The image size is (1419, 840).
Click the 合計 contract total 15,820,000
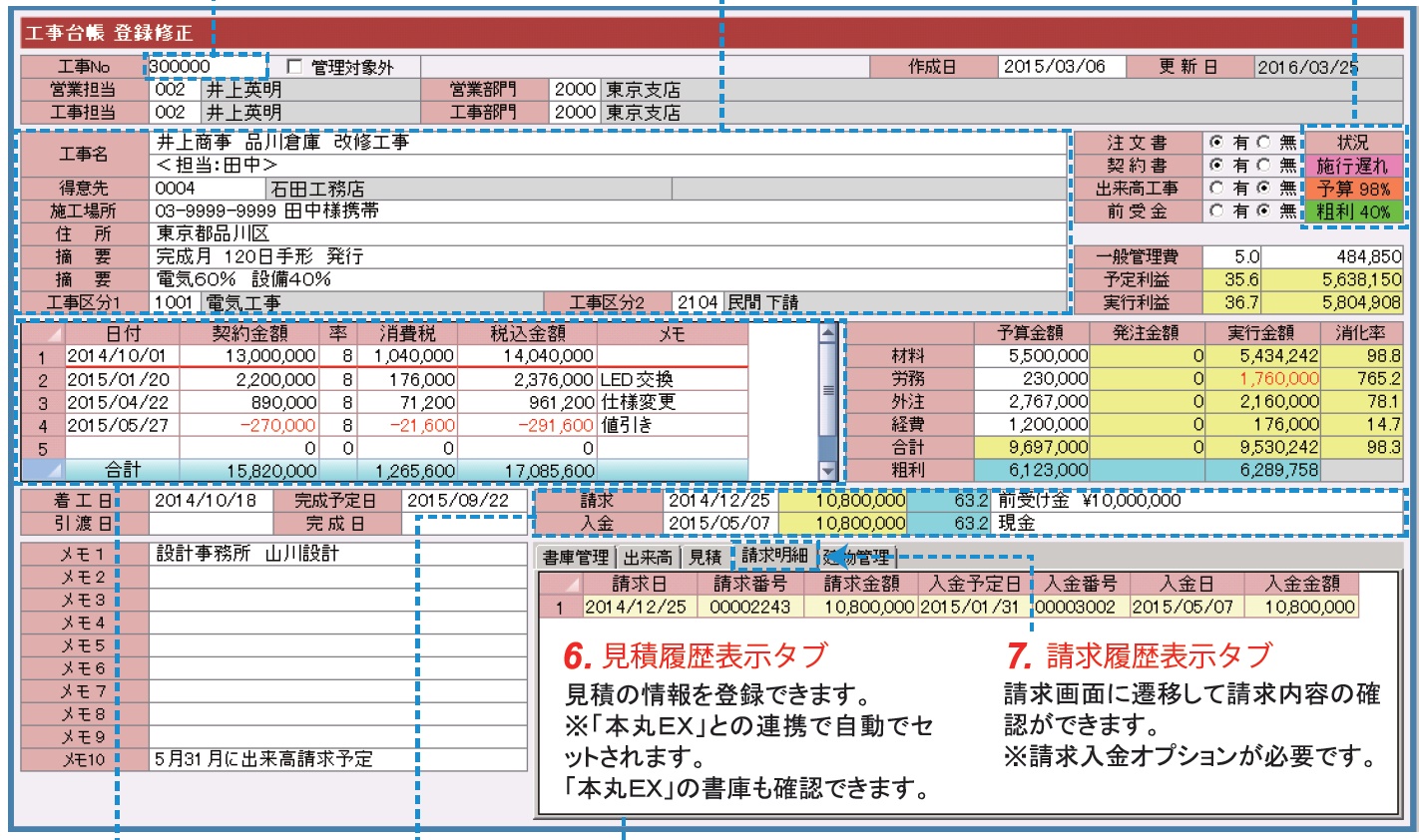coord(249,471)
